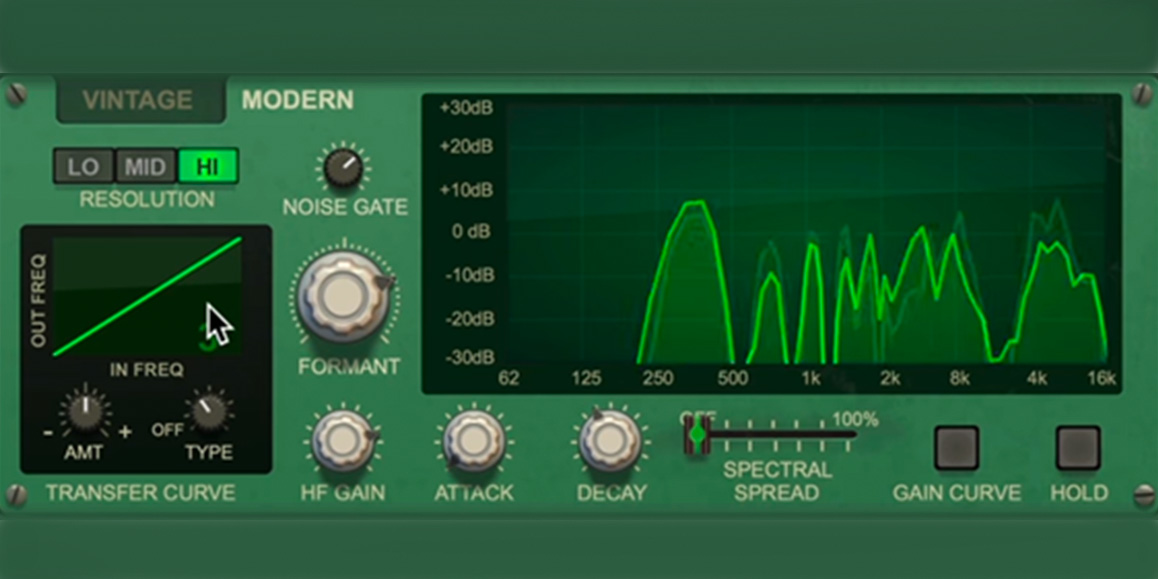The image size is (1158, 579).
Task: Toggle the Gain Curve button
Action: coord(956,448)
